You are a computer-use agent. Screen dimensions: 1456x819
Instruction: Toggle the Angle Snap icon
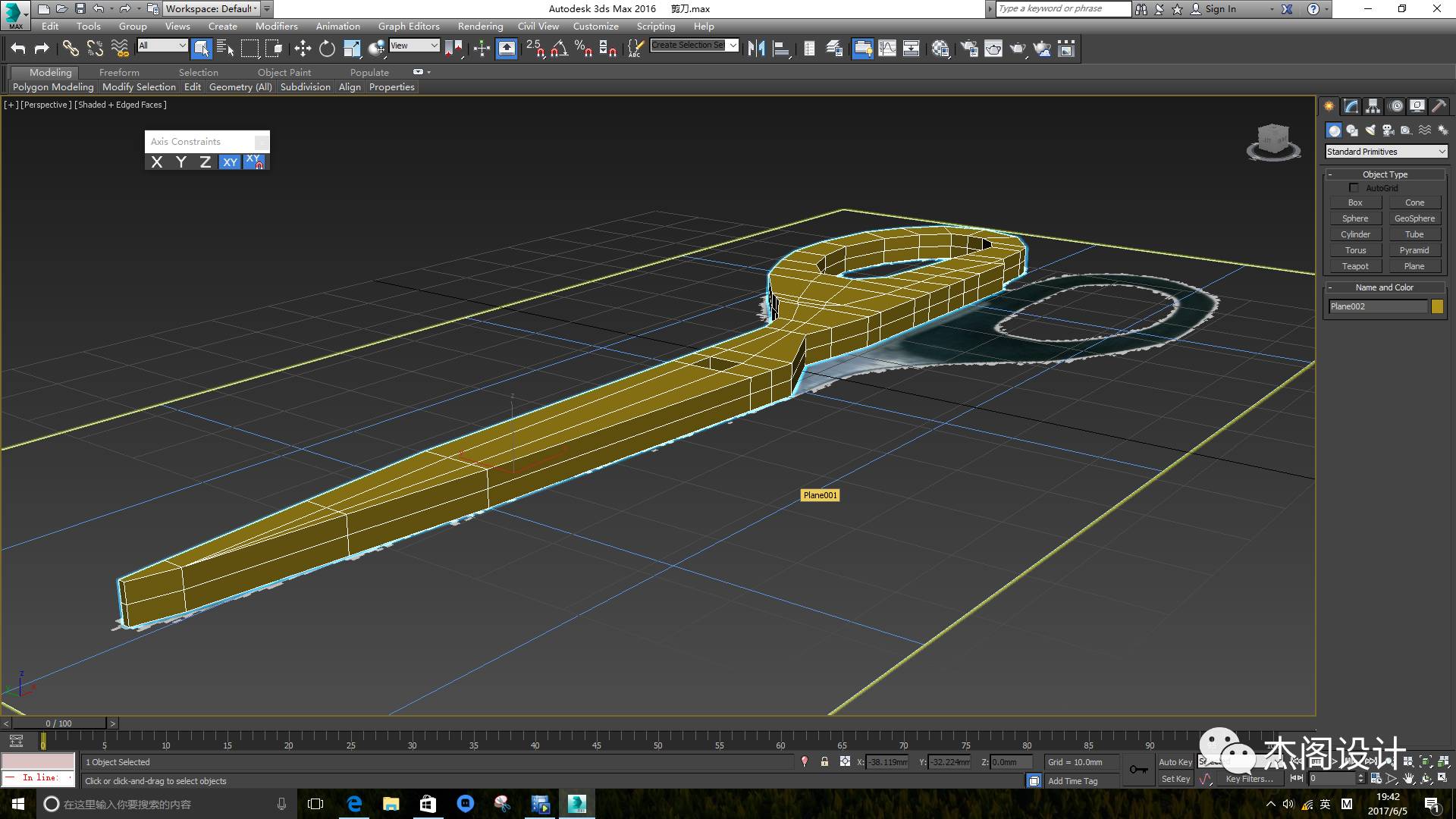[x=559, y=49]
